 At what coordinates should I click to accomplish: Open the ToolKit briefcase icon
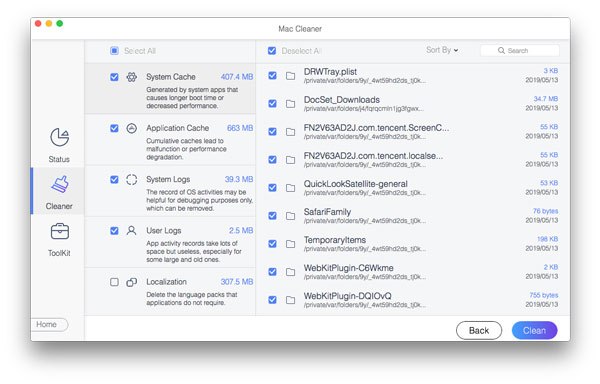[x=60, y=231]
